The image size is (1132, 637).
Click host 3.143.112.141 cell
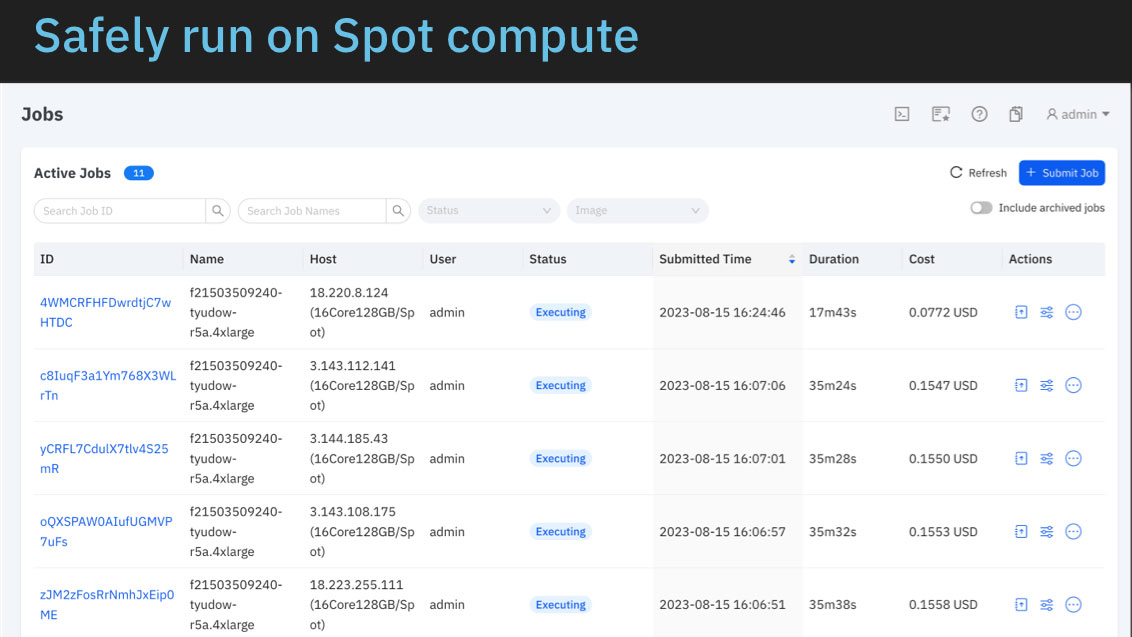point(362,386)
